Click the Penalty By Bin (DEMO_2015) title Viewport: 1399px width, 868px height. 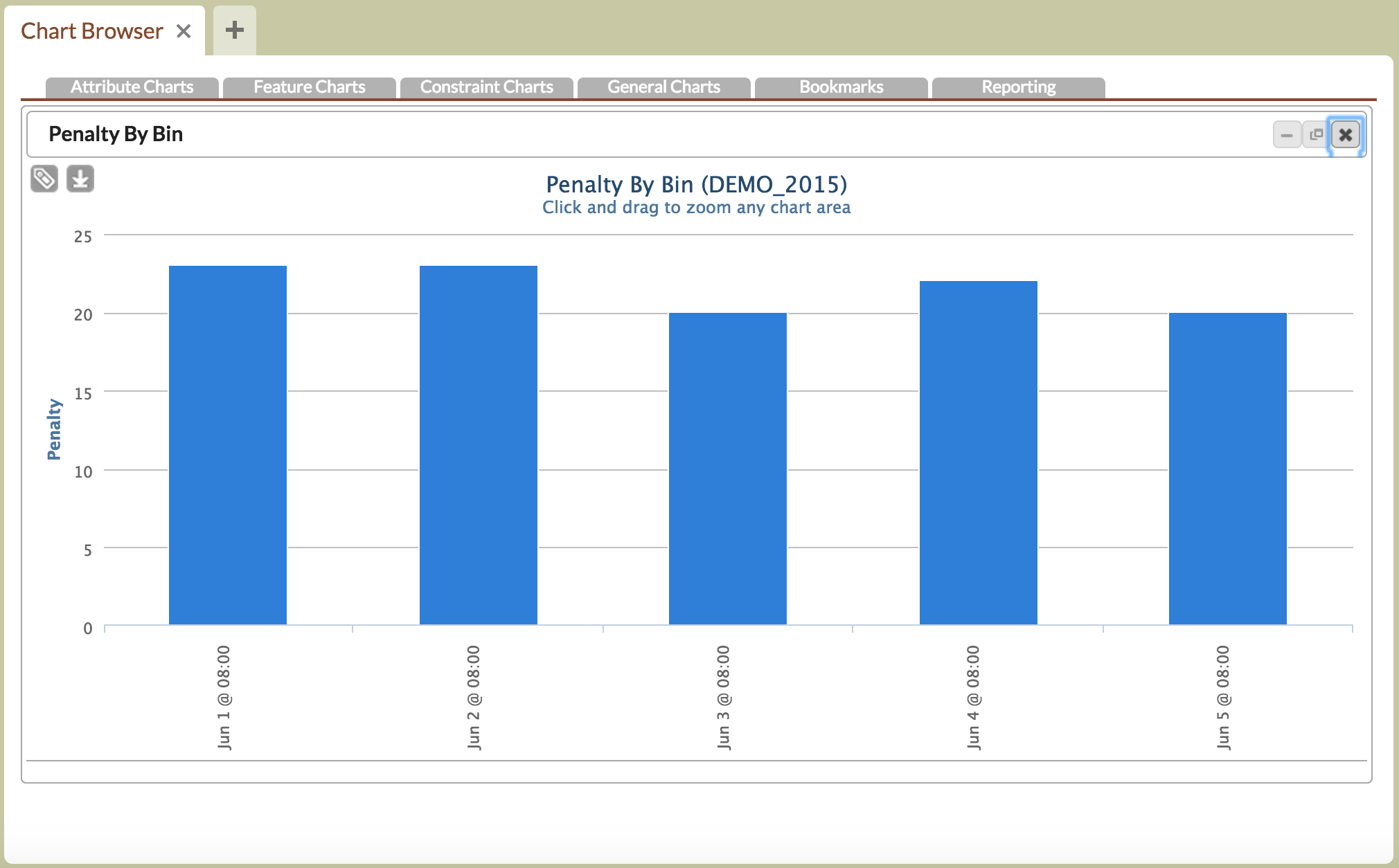[696, 185]
